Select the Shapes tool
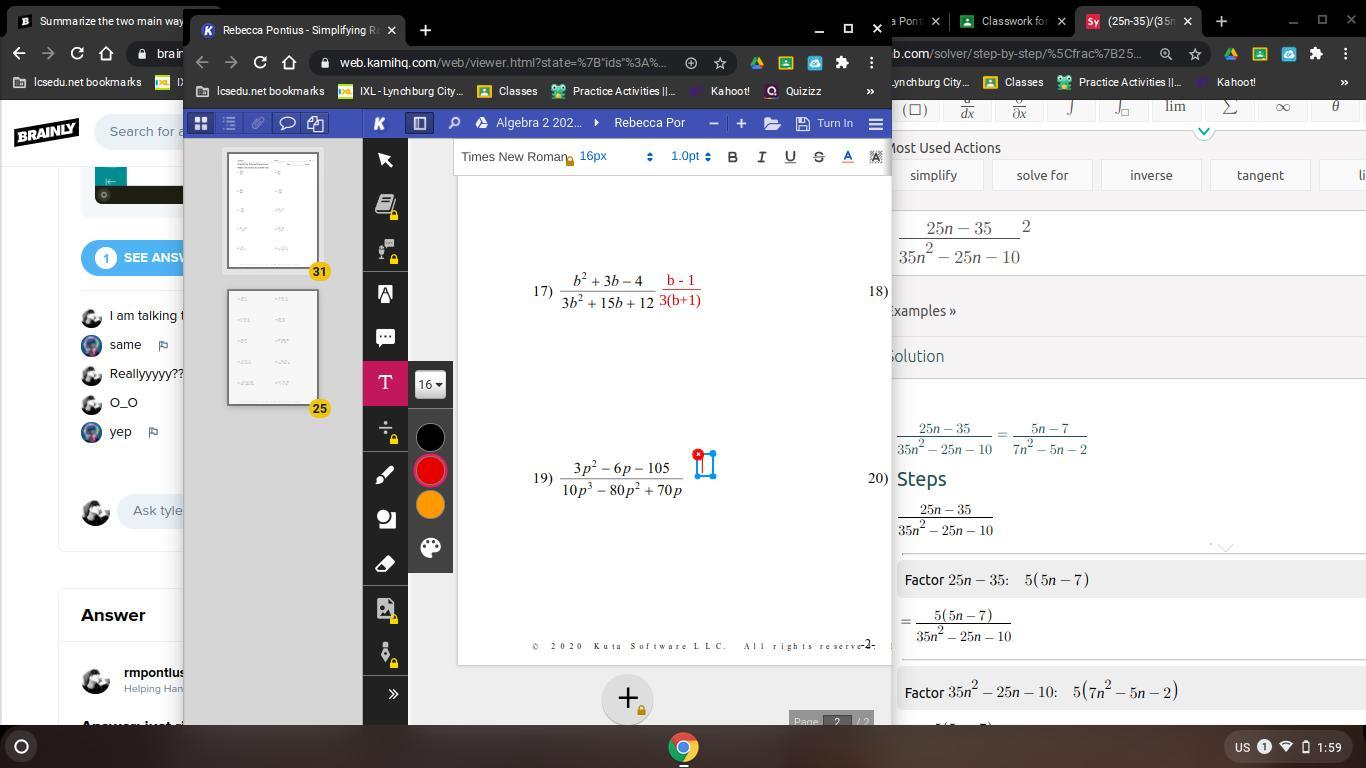 pos(385,519)
